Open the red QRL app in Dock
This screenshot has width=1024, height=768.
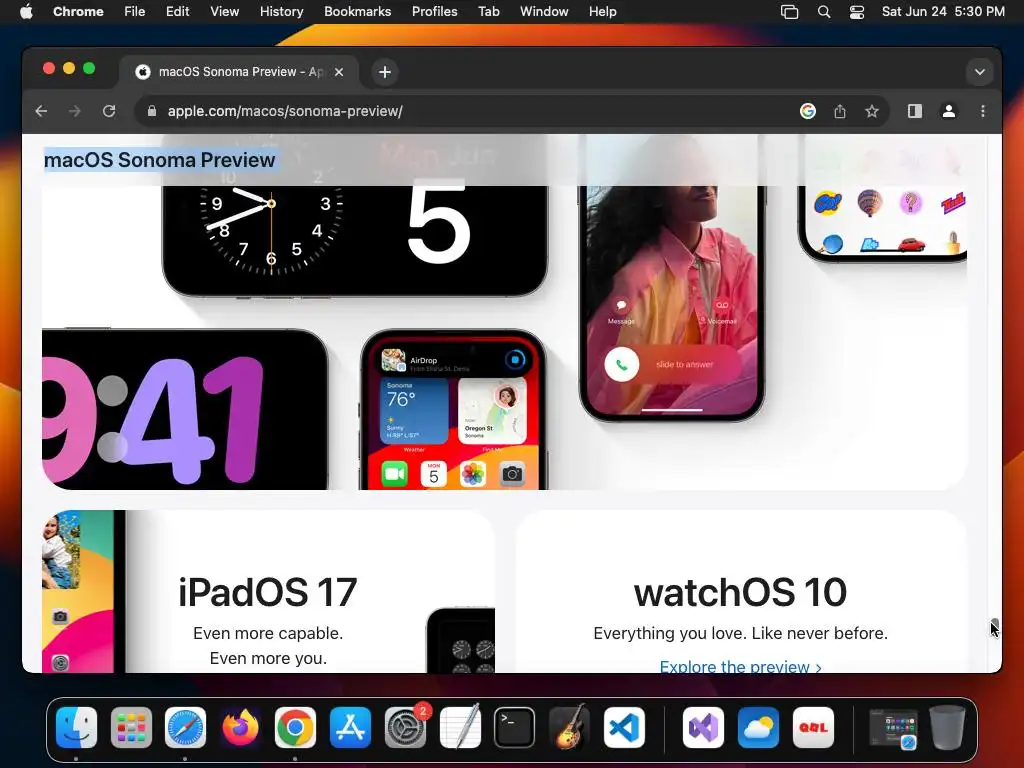pyautogui.click(x=813, y=728)
